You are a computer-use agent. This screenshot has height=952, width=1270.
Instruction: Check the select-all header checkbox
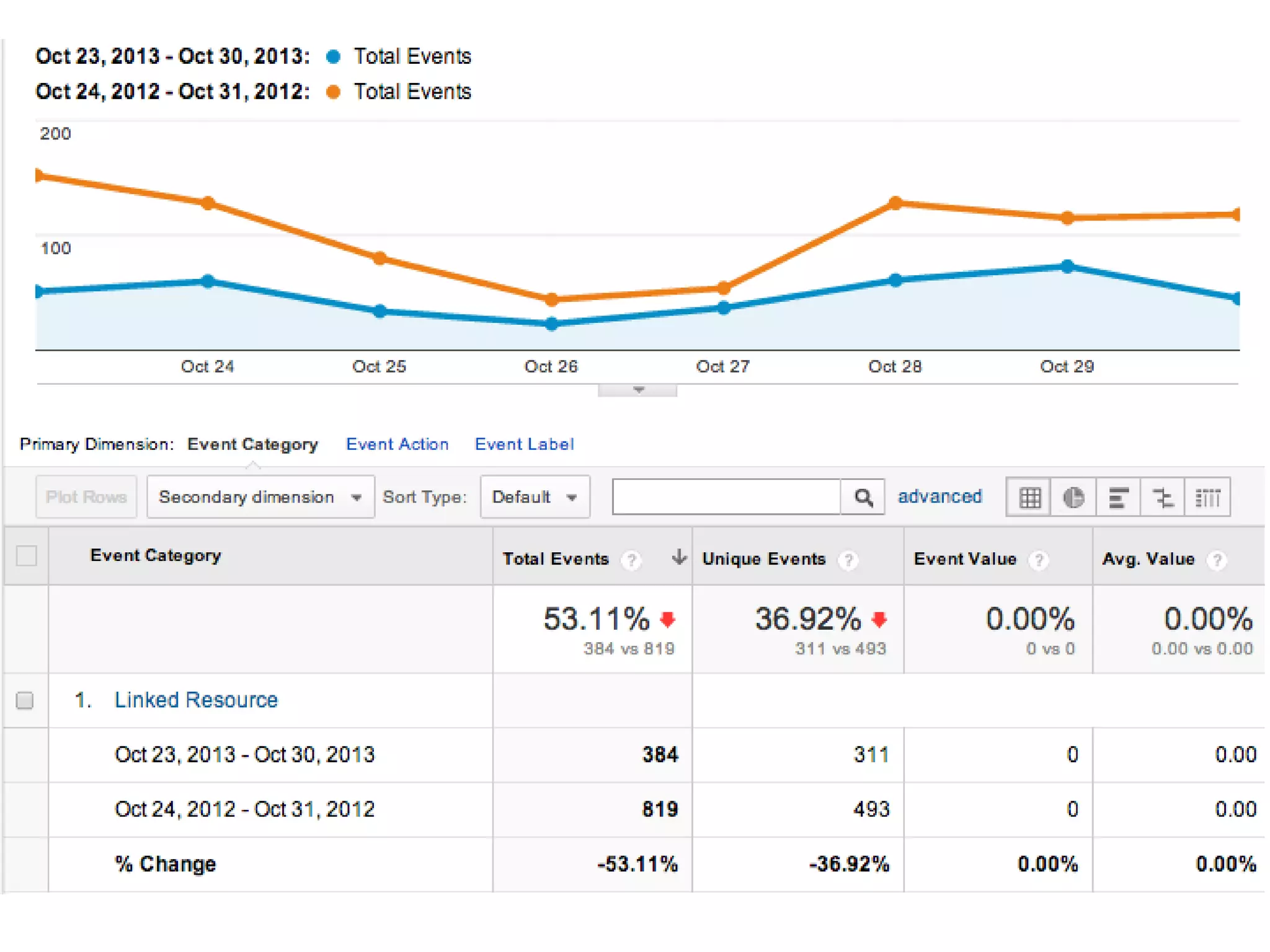[26, 556]
